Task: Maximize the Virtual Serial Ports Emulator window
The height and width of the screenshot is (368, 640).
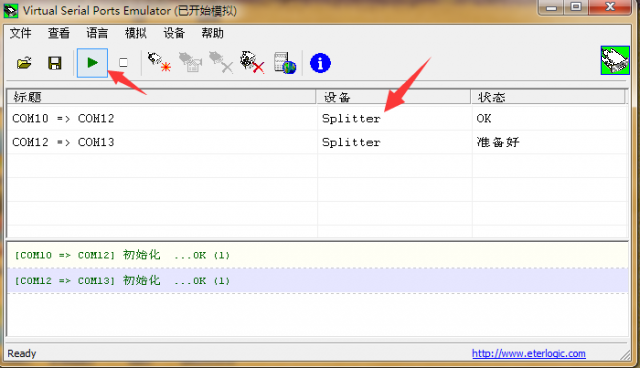Action: pyautogui.click(x=576, y=7)
